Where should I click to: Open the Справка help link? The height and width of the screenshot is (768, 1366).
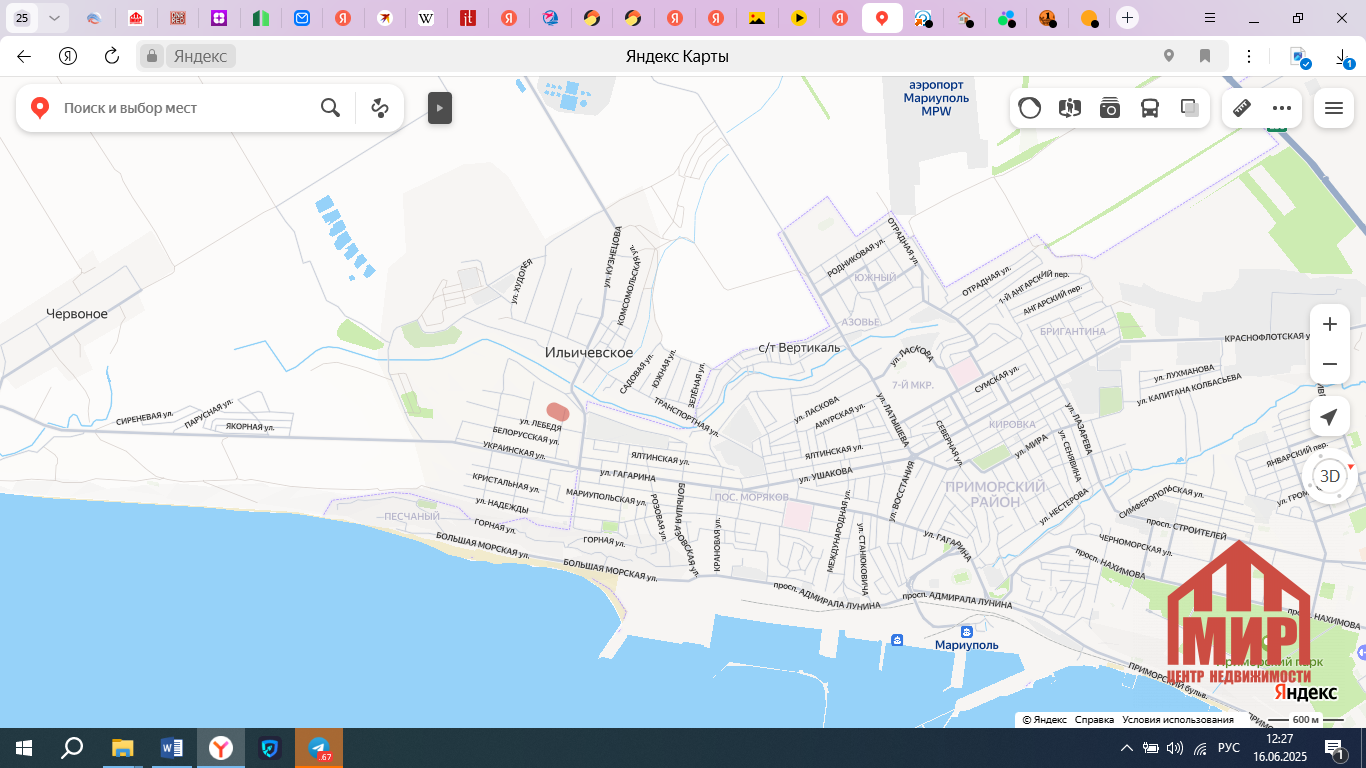tap(1094, 720)
